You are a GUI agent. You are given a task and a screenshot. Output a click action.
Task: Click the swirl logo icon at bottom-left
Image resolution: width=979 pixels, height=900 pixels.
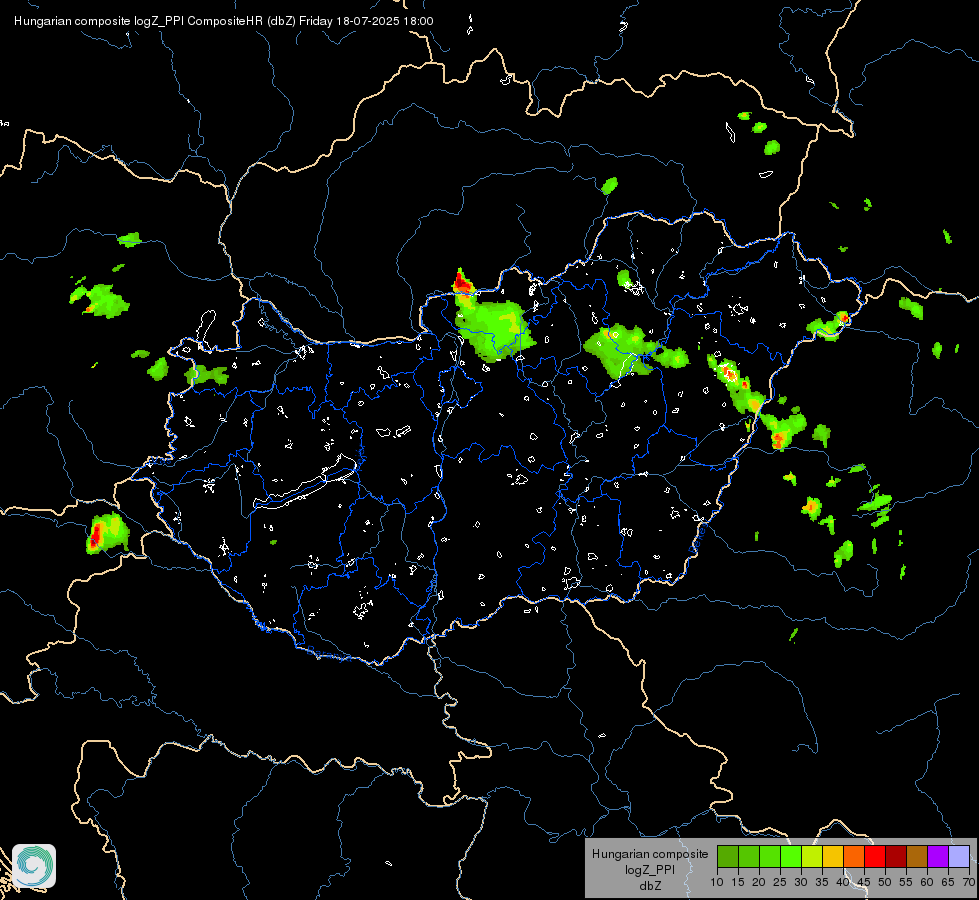[34, 866]
